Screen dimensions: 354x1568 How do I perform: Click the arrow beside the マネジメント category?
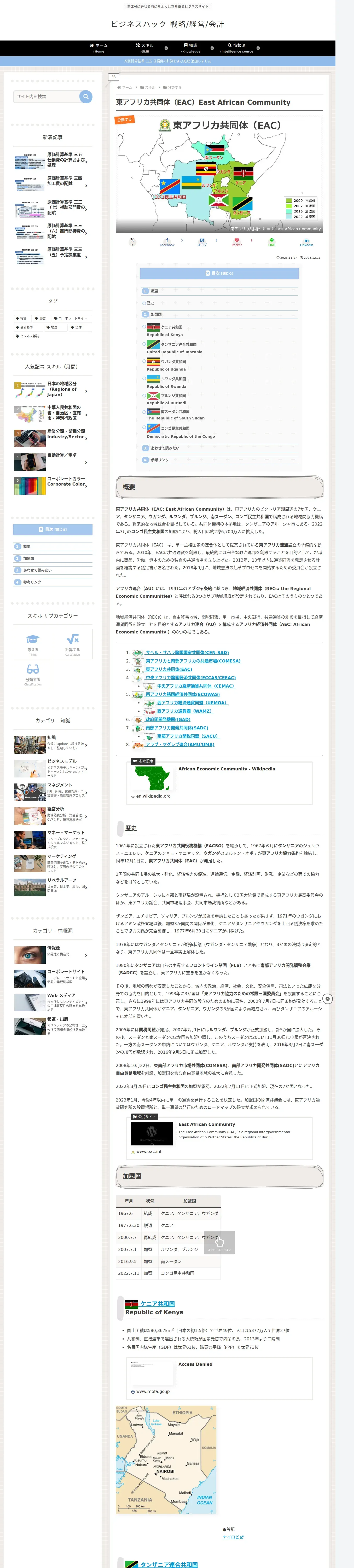pyautogui.click(x=86, y=793)
